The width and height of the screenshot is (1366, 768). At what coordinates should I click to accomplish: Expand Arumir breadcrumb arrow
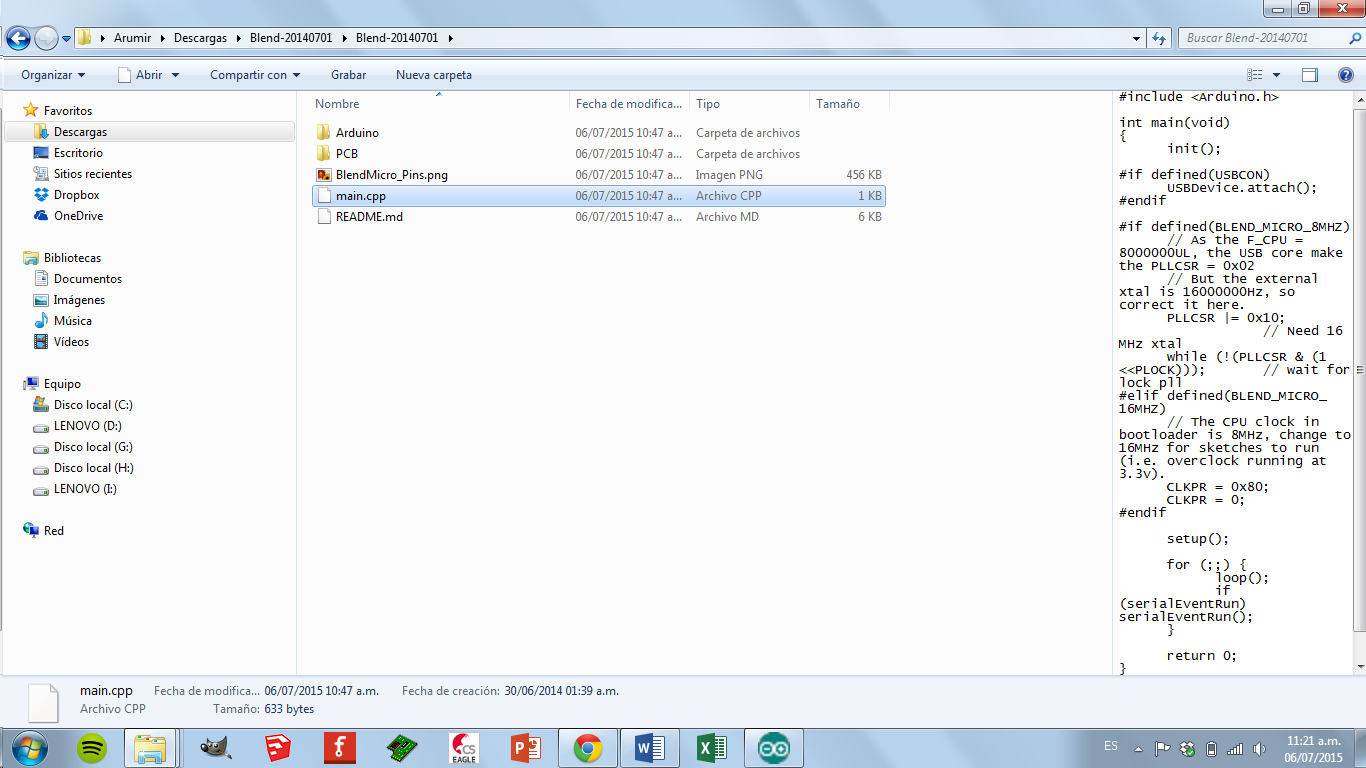tap(163, 38)
